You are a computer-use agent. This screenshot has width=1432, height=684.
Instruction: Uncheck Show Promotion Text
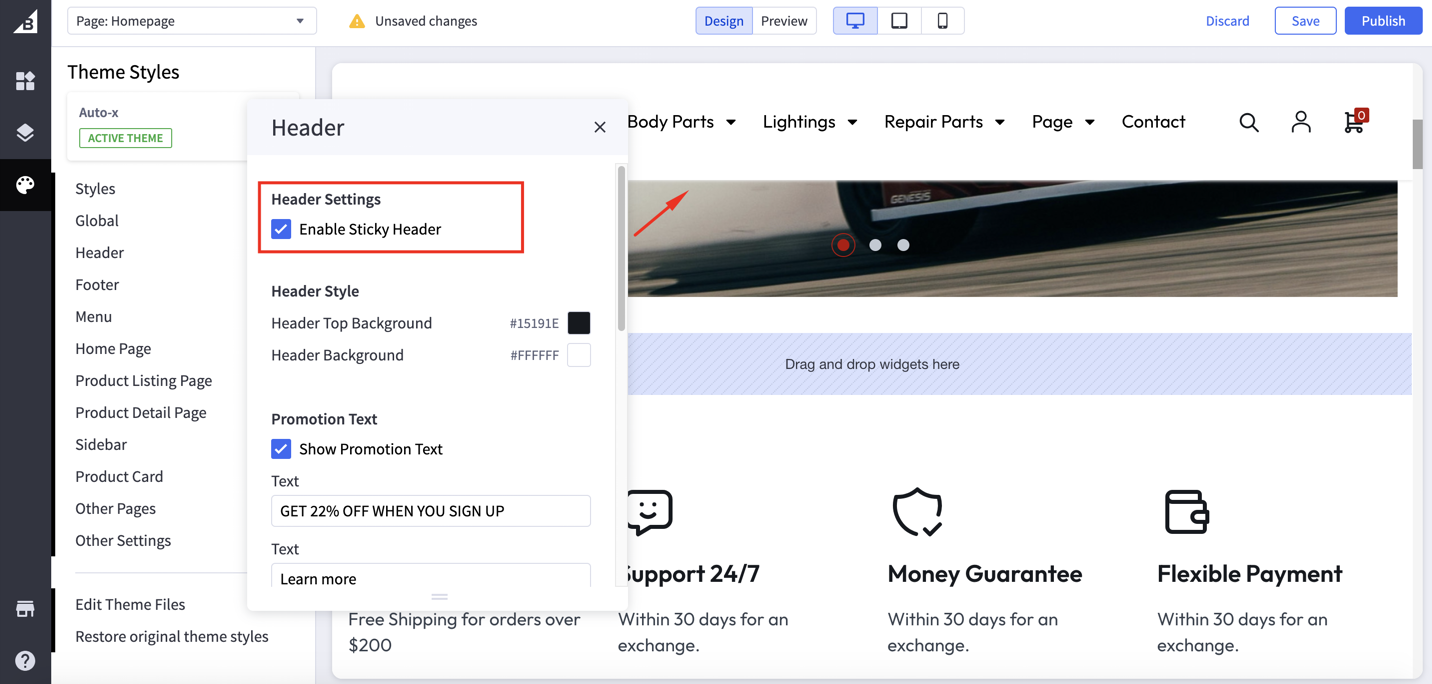[281, 449]
